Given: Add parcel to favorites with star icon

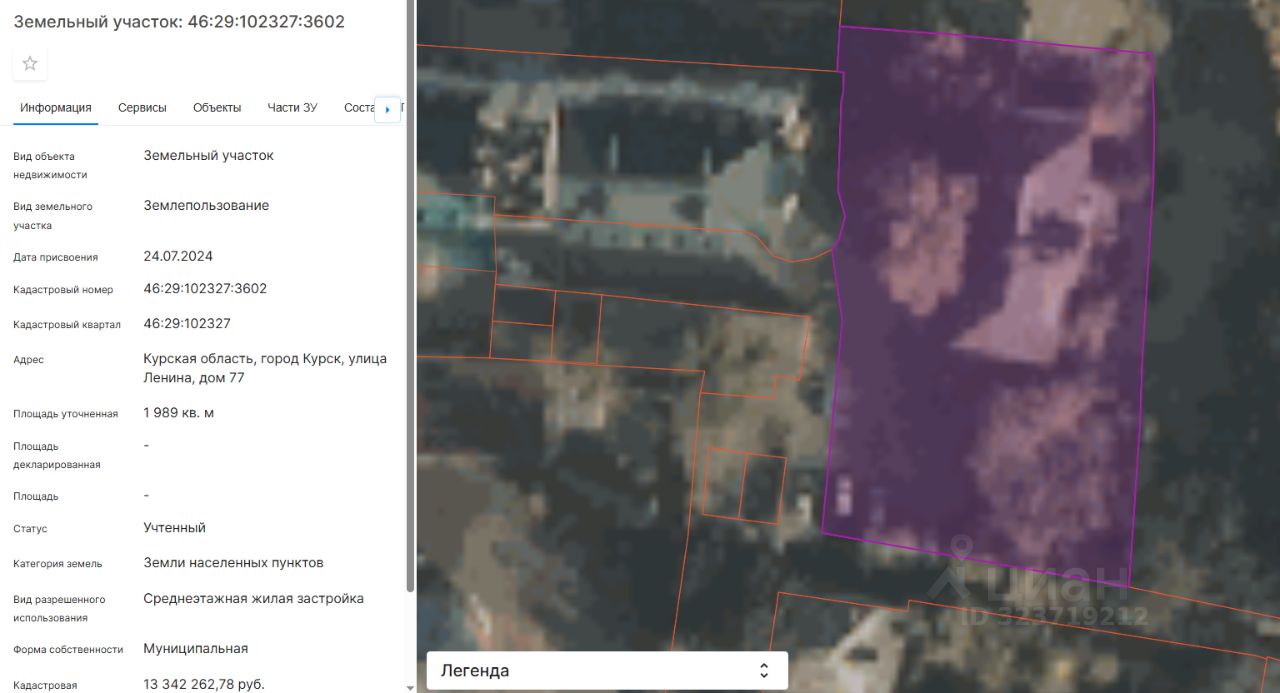Looking at the screenshot, I should click(30, 64).
